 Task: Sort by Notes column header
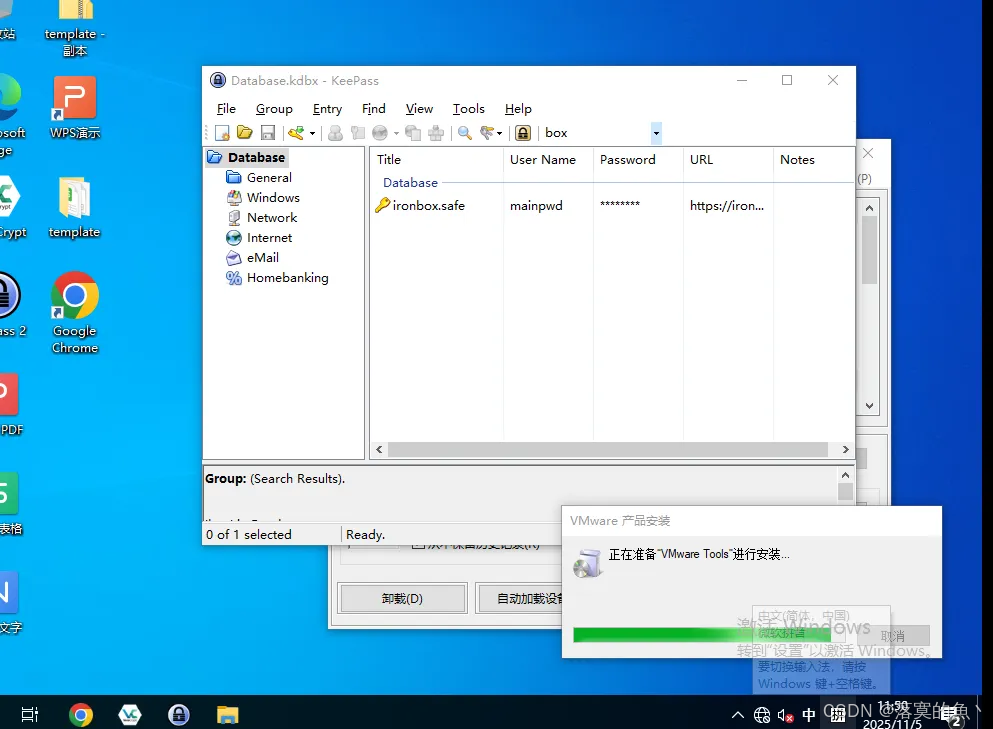pos(814,160)
